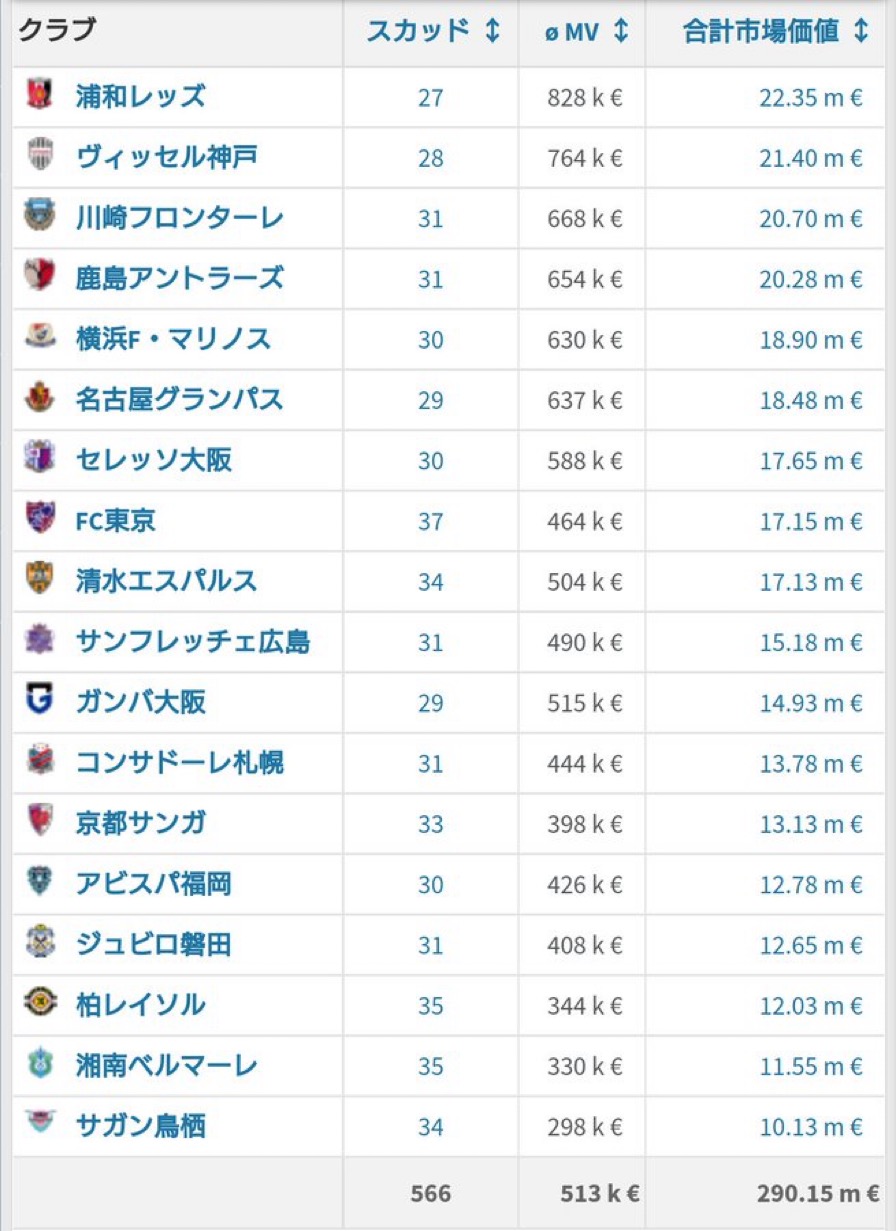Click the Urawa Reds club crest icon
The width and height of the screenshot is (896, 1231).
click(40, 95)
